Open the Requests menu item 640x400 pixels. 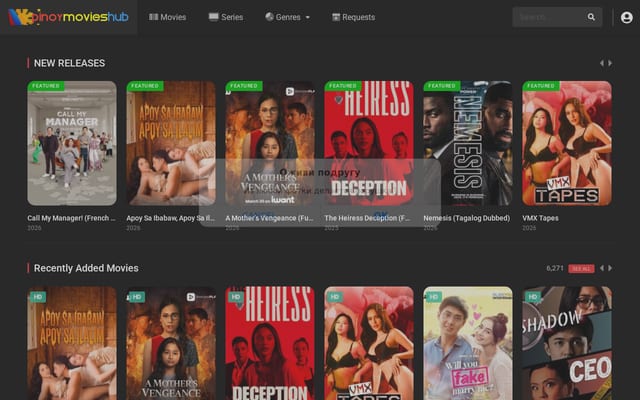(353, 17)
